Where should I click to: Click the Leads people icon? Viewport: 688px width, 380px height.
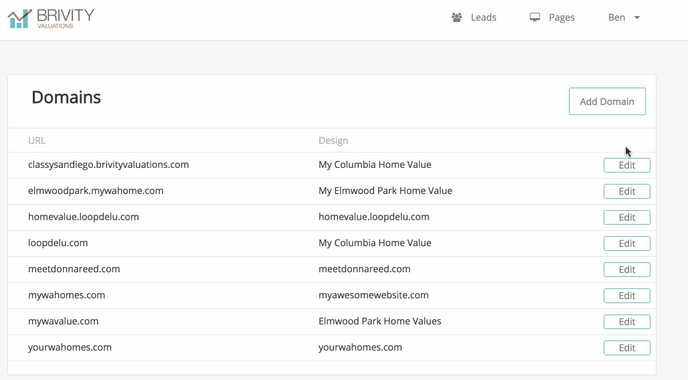(x=457, y=18)
